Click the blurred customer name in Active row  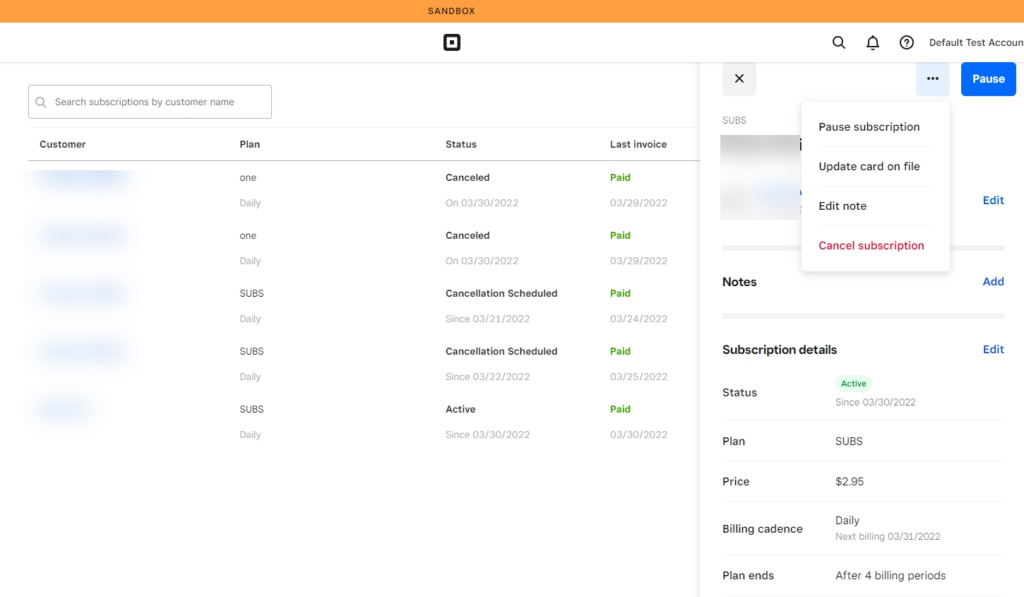click(x=63, y=410)
